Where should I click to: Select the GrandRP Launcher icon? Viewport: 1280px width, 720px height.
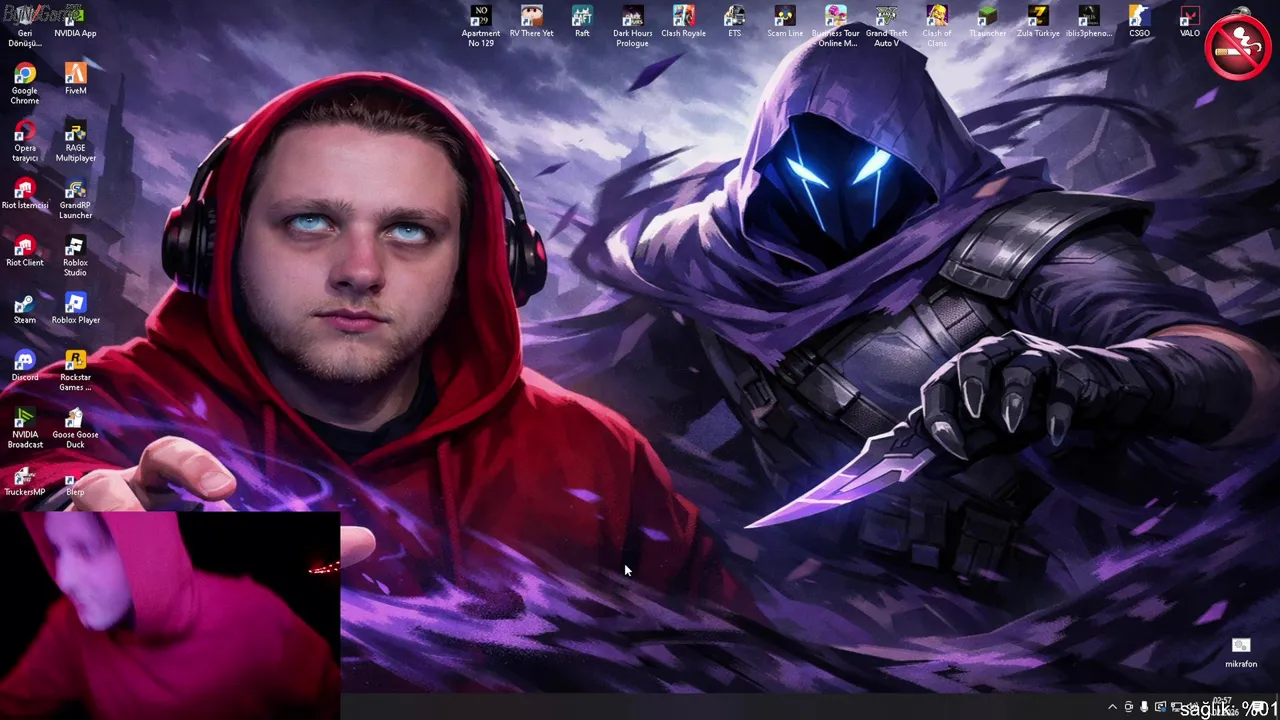pos(75,199)
